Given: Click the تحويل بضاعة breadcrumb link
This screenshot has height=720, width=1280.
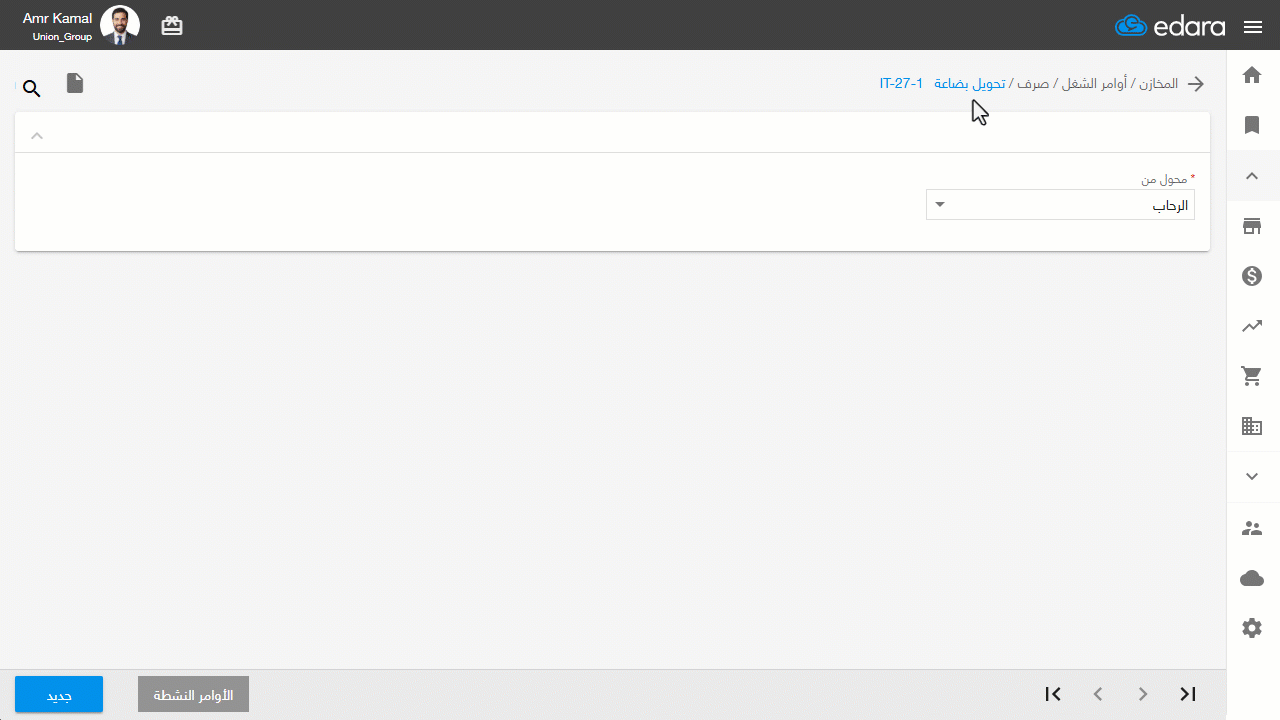Looking at the screenshot, I should click(x=970, y=84).
